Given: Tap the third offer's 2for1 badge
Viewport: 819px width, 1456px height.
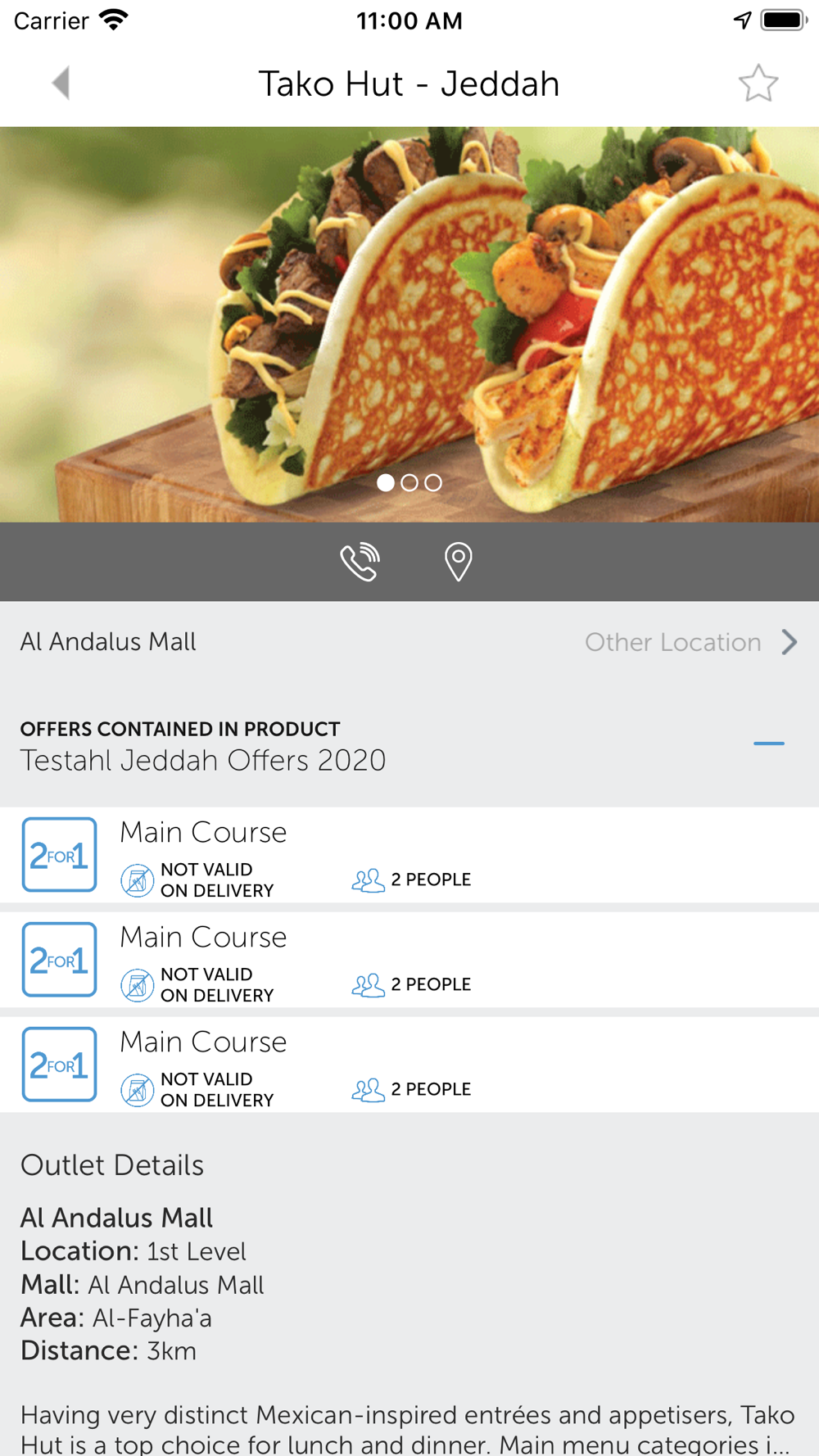Looking at the screenshot, I should (x=59, y=1065).
